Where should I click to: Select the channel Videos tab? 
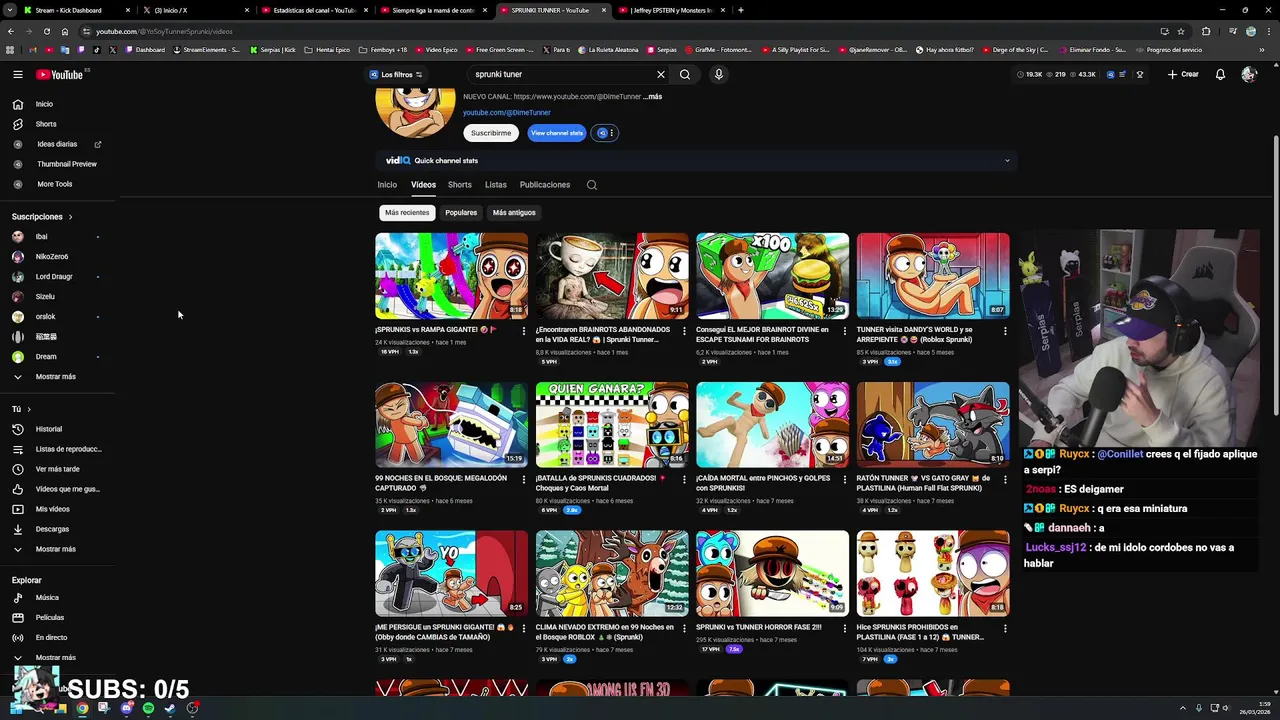pyautogui.click(x=423, y=185)
